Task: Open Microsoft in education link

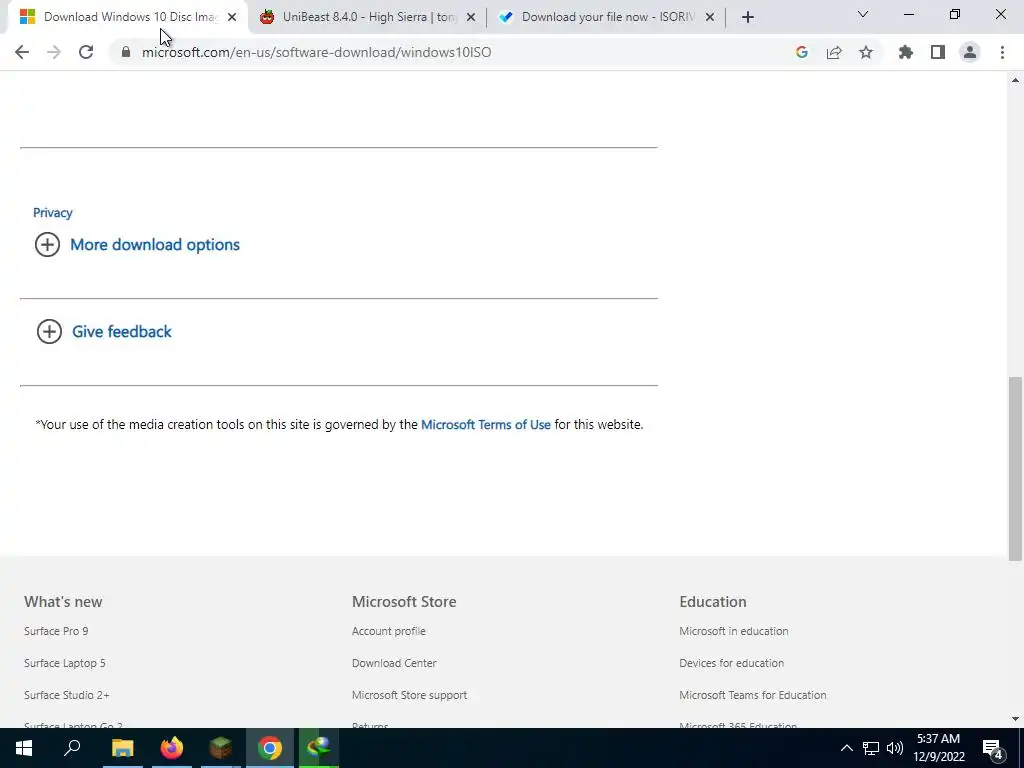Action: [x=734, y=632]
